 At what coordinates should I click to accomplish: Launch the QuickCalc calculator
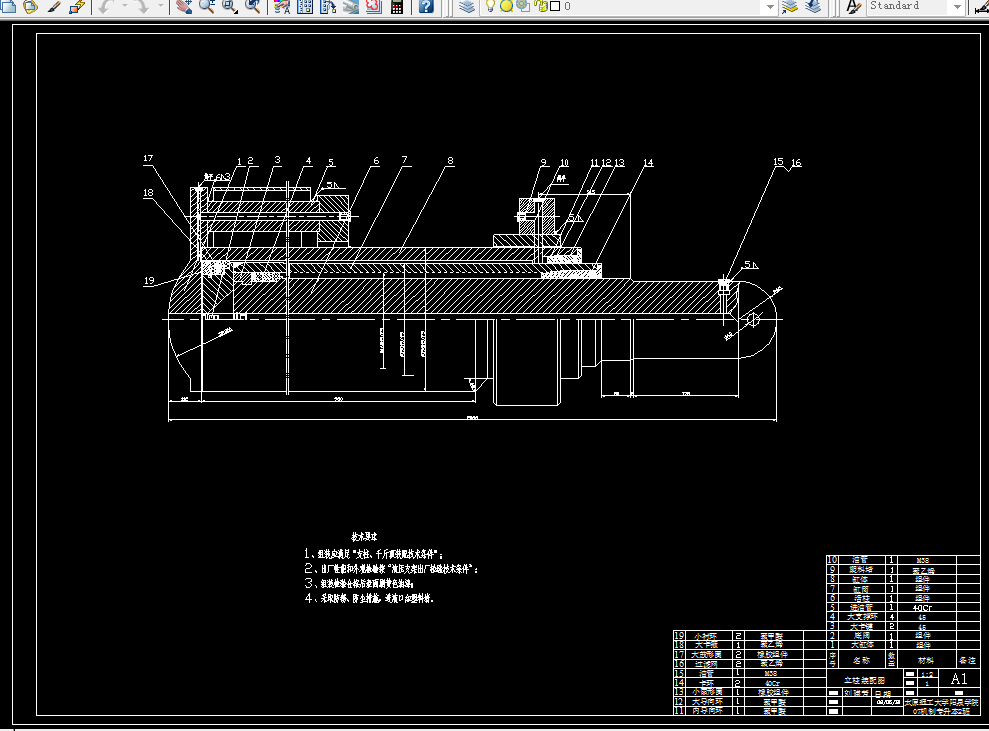pos(397,6)
